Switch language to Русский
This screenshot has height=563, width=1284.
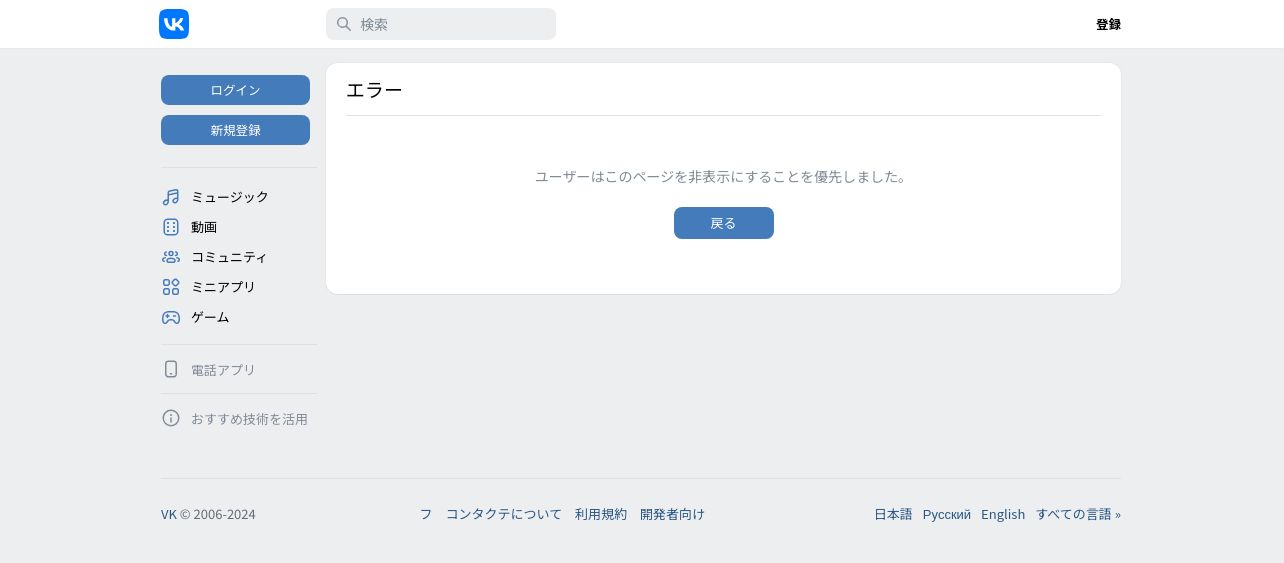[x=947, y=514]
